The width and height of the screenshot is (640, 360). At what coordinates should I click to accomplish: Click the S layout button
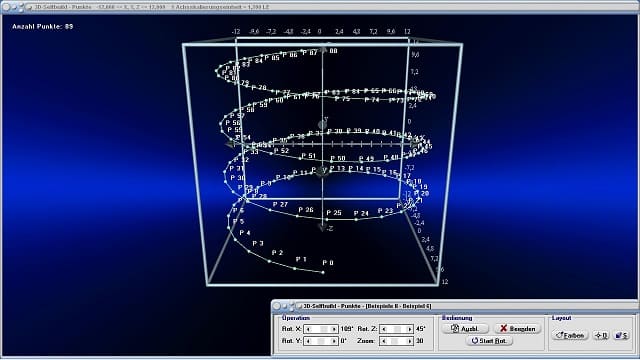(x=622, y=335)
